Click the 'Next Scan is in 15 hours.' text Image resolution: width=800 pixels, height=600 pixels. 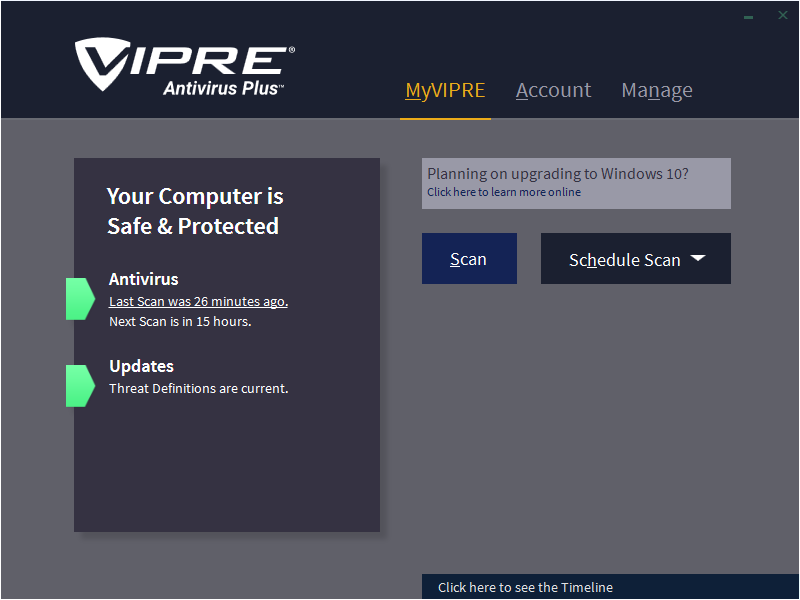pyautogui.click(x=180, y=322)
